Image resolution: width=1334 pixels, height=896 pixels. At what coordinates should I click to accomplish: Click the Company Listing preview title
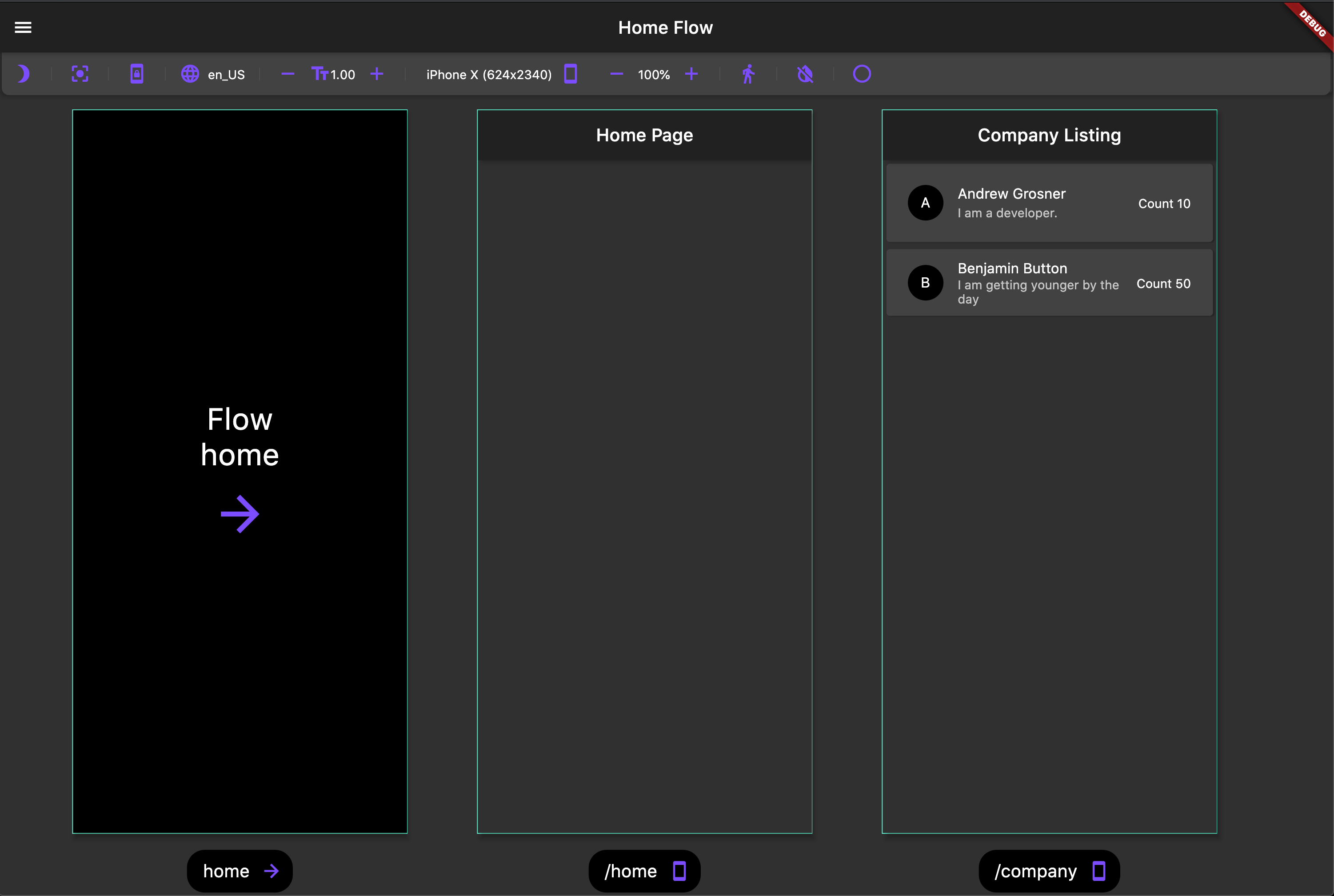pyautogui.click(x=1050, y=135)
